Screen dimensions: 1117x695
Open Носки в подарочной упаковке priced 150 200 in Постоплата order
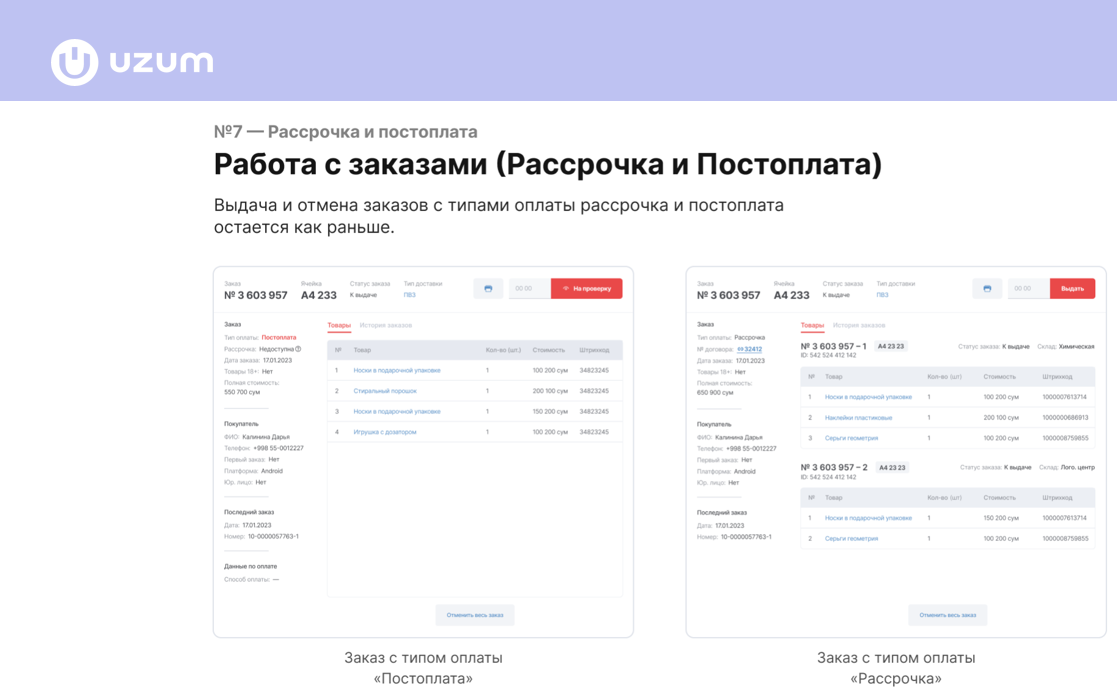(x=397, y=412)
